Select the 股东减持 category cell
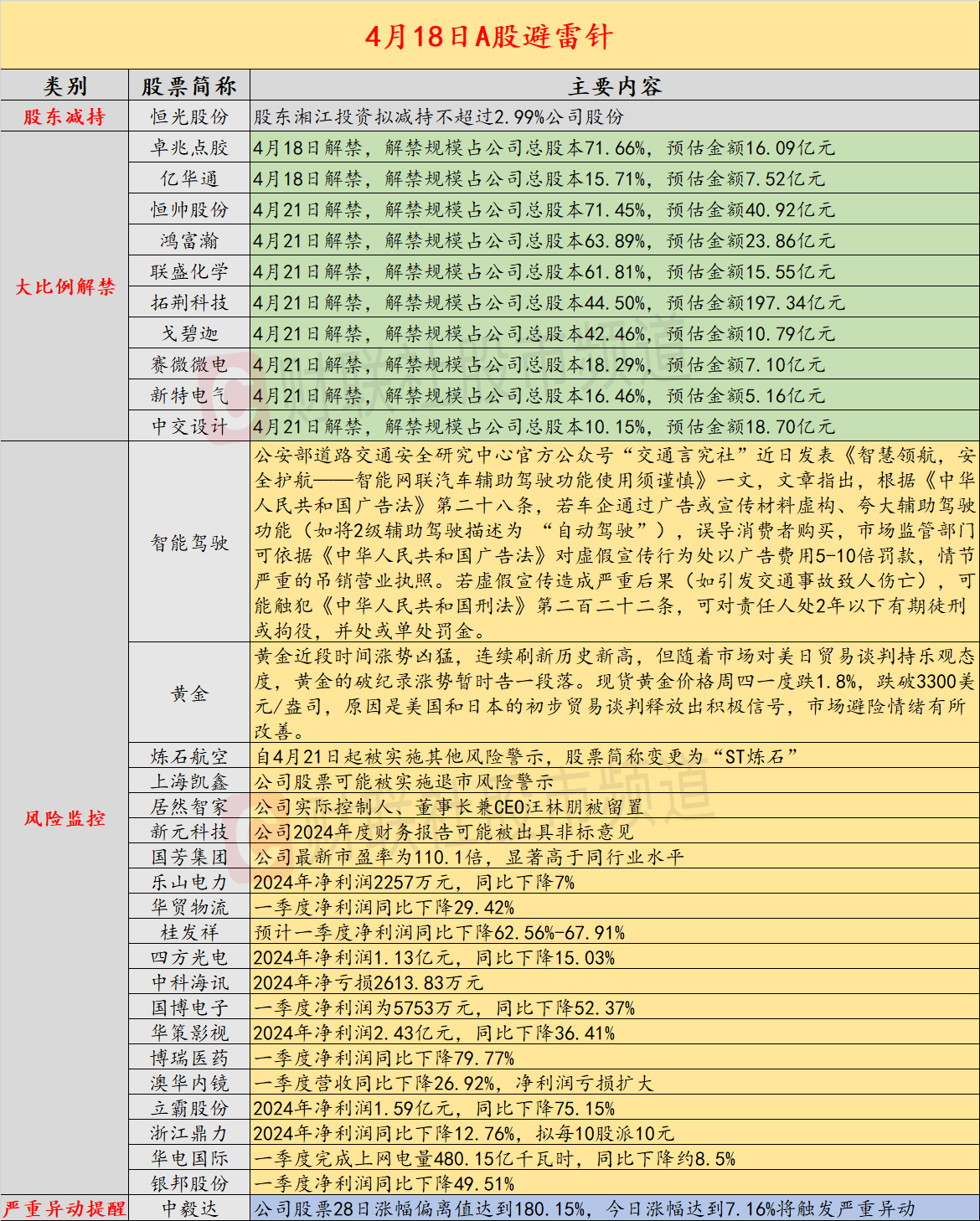980x1221 pixels. 64,117
